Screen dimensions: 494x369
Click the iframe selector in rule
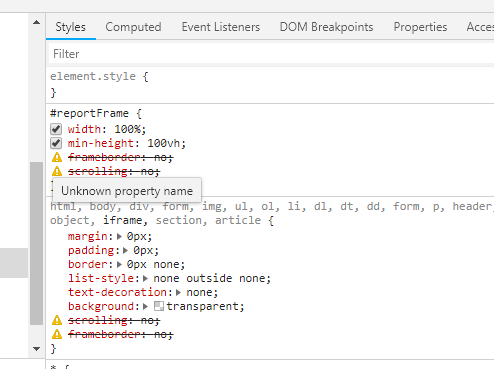122,220
